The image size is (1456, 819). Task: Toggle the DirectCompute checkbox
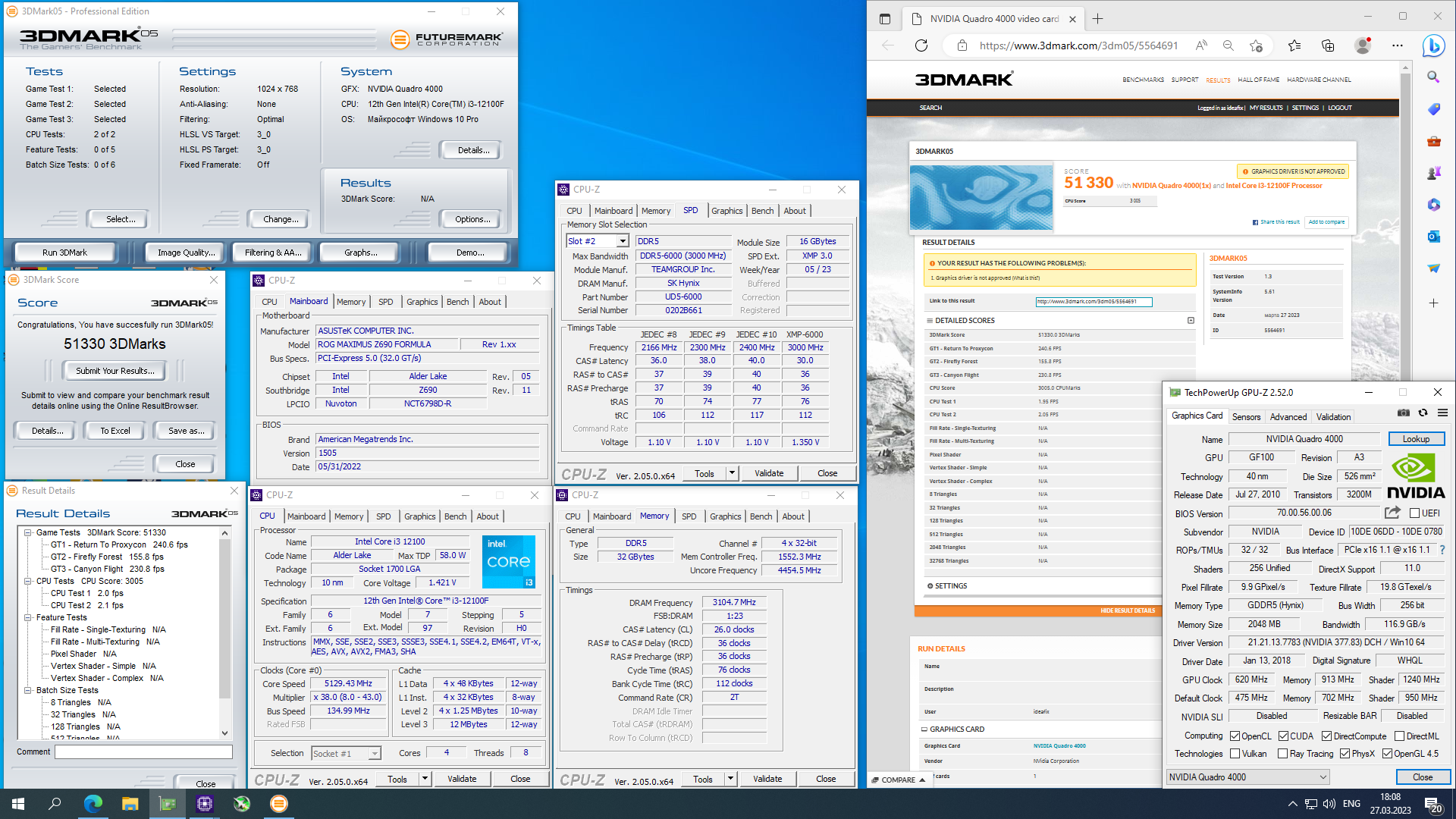point(1326,736)
